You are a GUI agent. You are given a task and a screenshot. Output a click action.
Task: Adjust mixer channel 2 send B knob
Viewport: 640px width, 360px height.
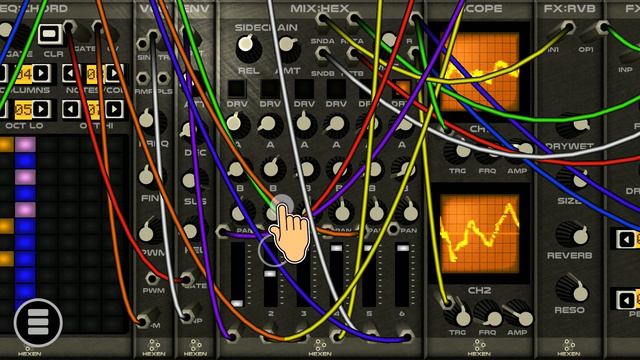pyautogui.click(x=271, y=170)
